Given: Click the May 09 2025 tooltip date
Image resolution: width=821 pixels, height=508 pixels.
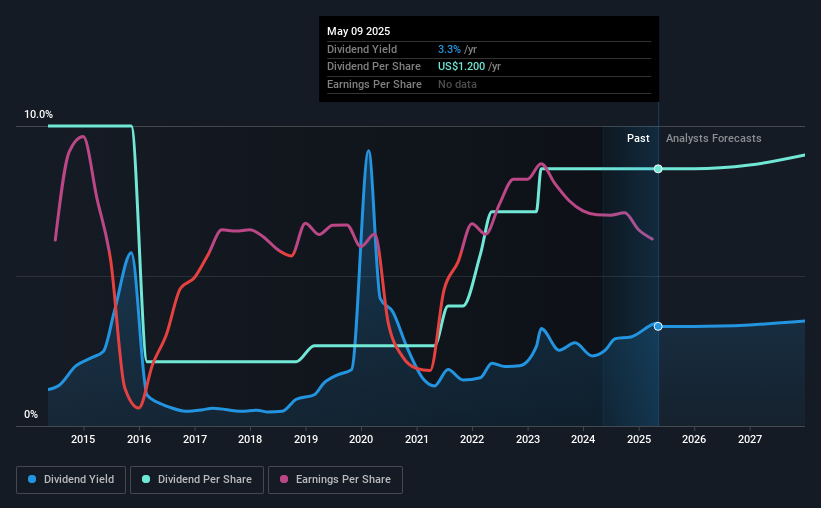Looking at the screenshot, I should pos(359,31).
